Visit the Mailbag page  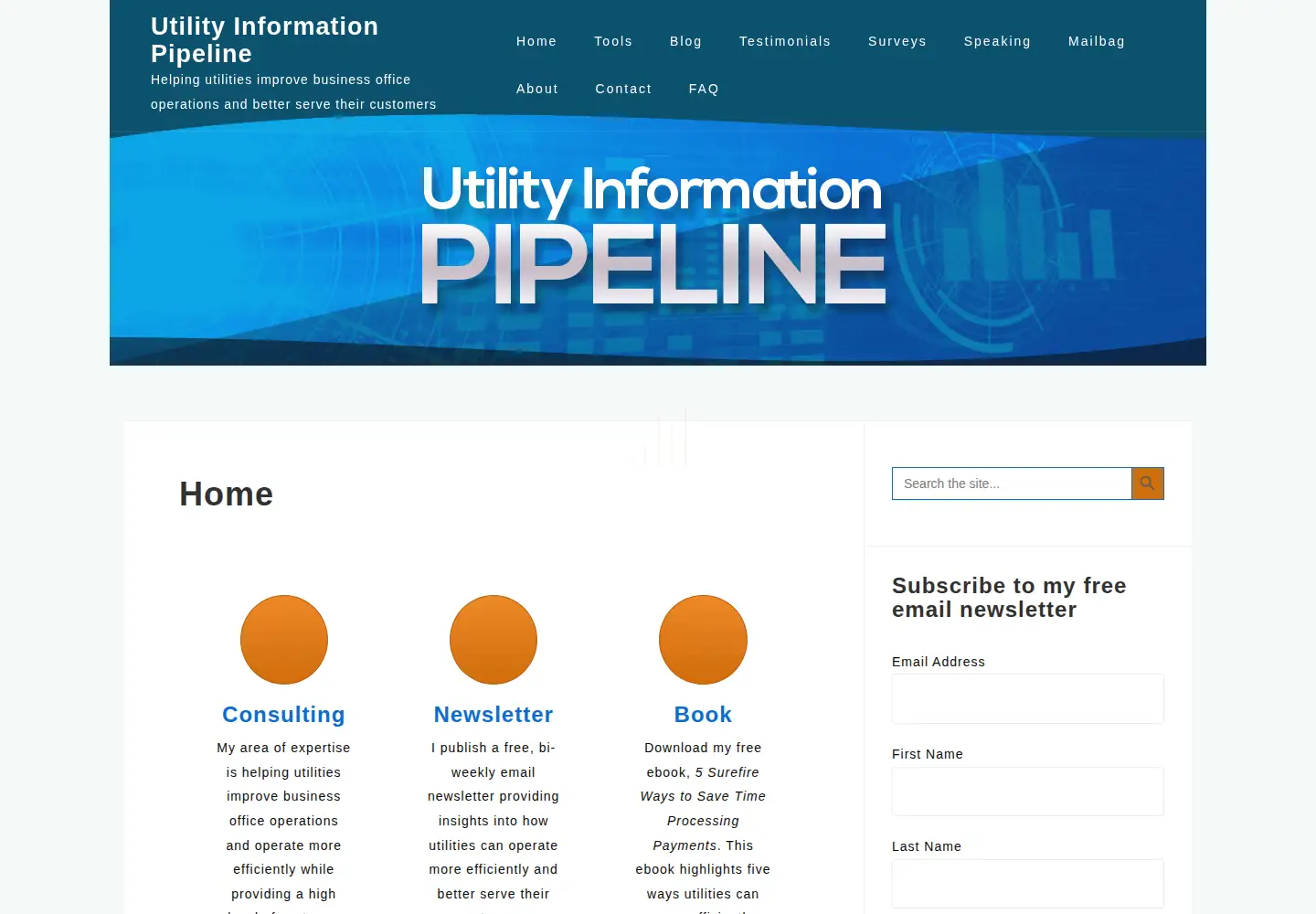(1097, 41)
